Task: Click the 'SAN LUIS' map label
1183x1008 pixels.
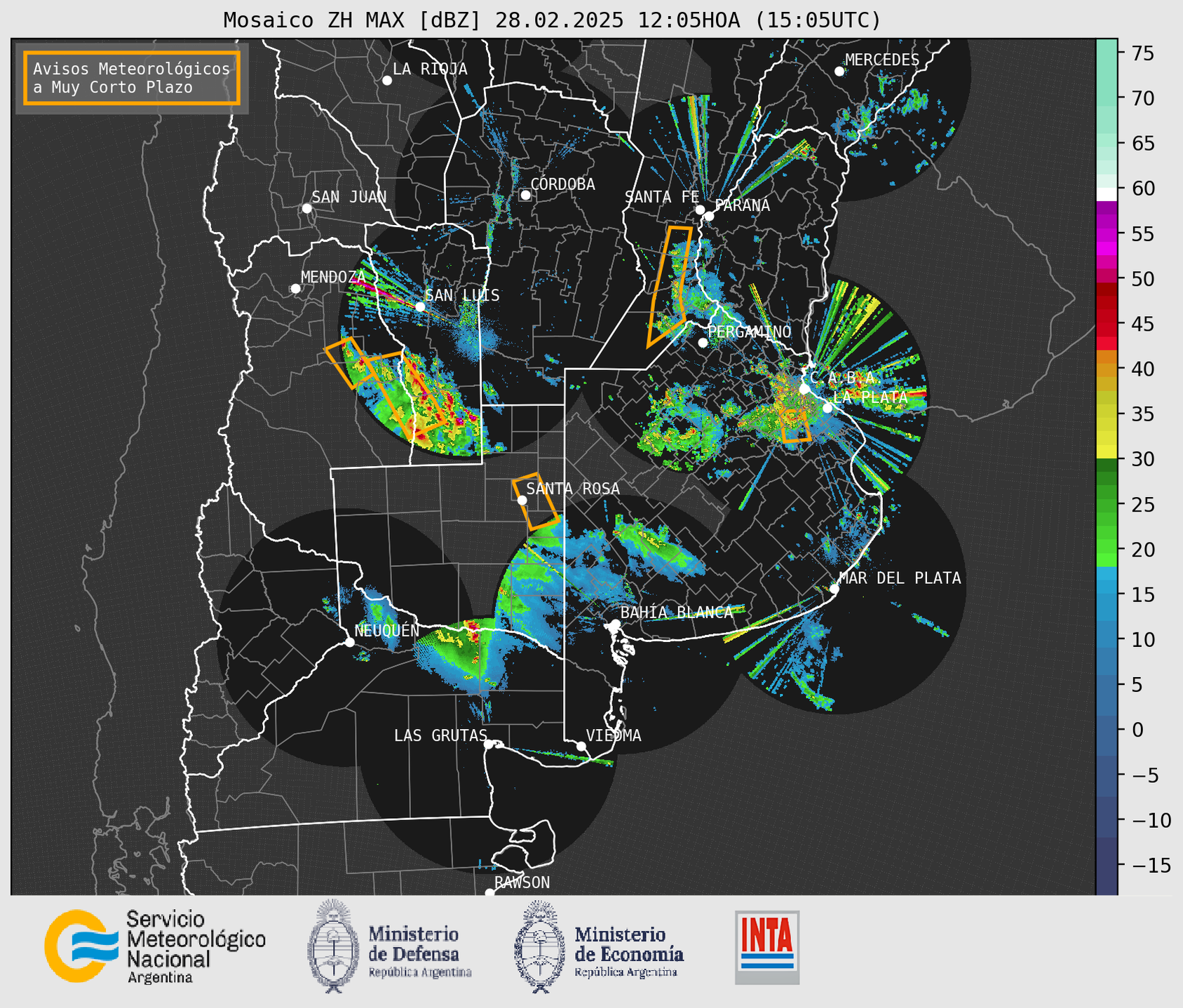Action: click(x=463, y=296)
